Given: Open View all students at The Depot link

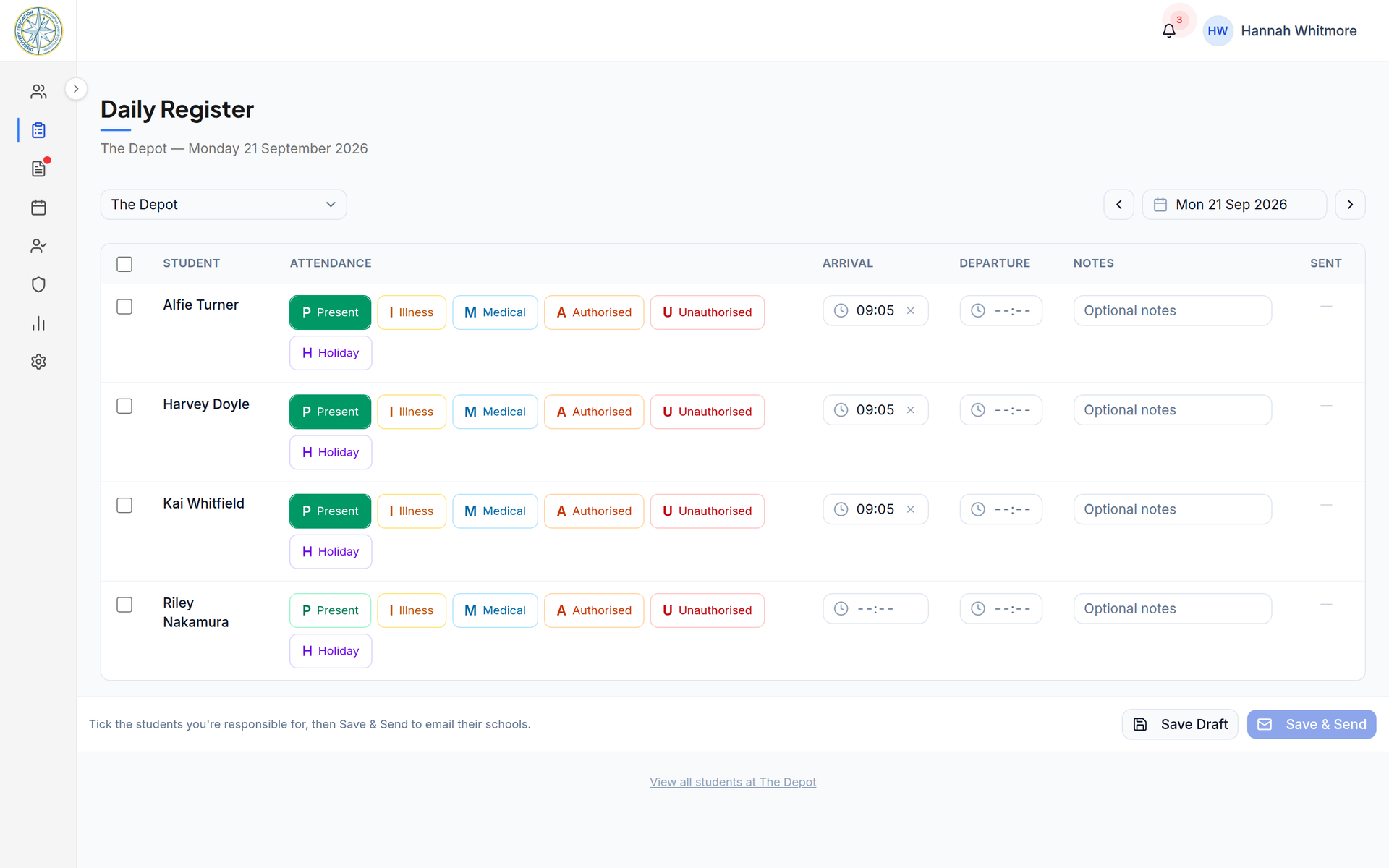Looking at the screenshot, I should (x=733, y=782).
